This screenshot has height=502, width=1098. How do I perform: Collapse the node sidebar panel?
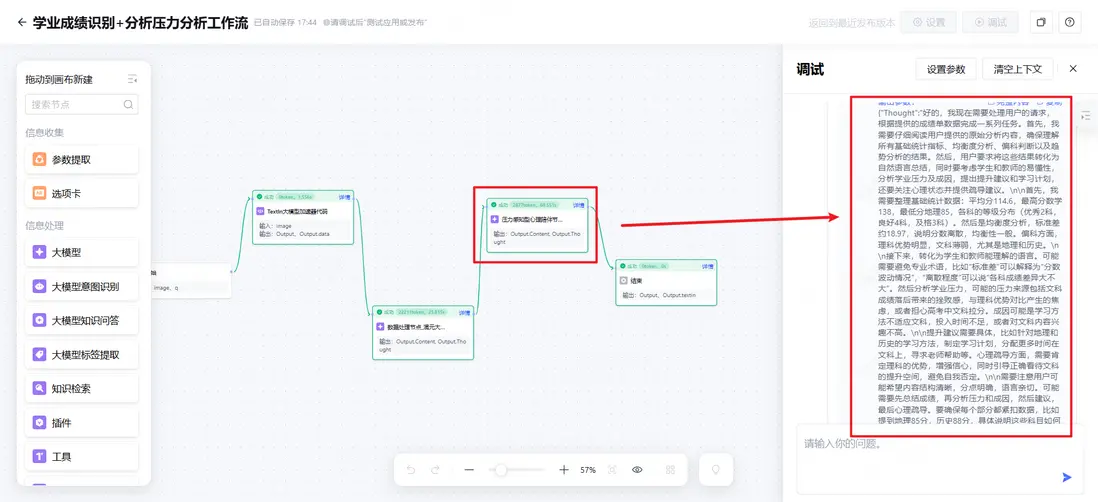(132, 79)
